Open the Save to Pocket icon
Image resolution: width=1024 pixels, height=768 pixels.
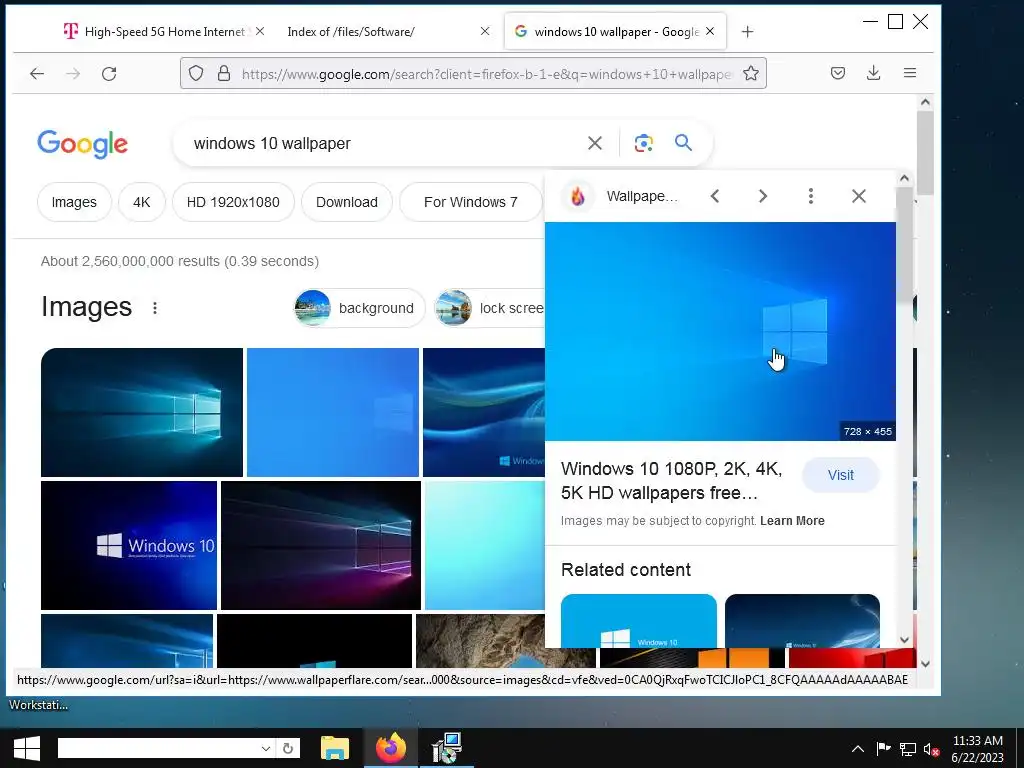[x=838, y=73]
